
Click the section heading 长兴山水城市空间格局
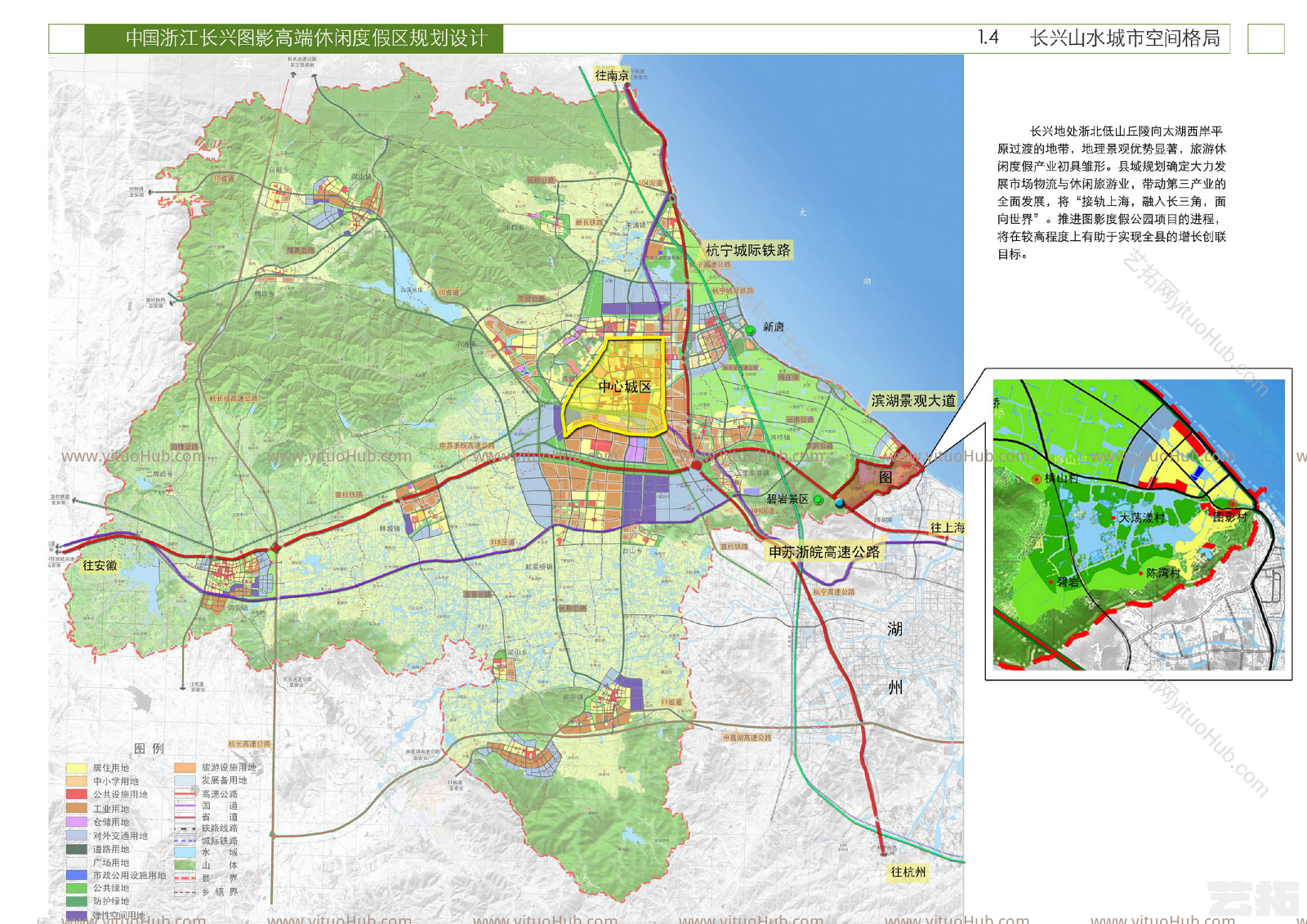[1125, 38]
